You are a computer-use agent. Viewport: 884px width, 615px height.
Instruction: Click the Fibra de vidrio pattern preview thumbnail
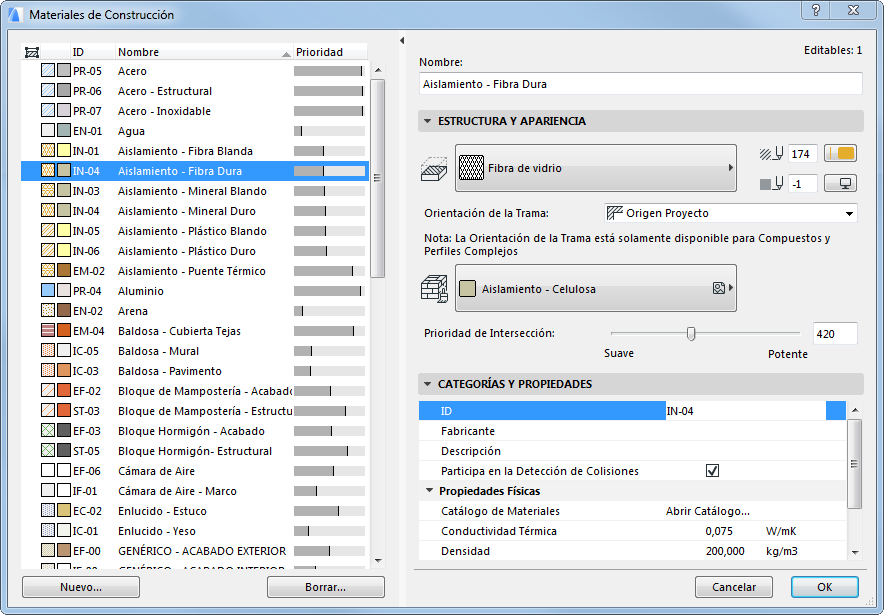[471, 168]
